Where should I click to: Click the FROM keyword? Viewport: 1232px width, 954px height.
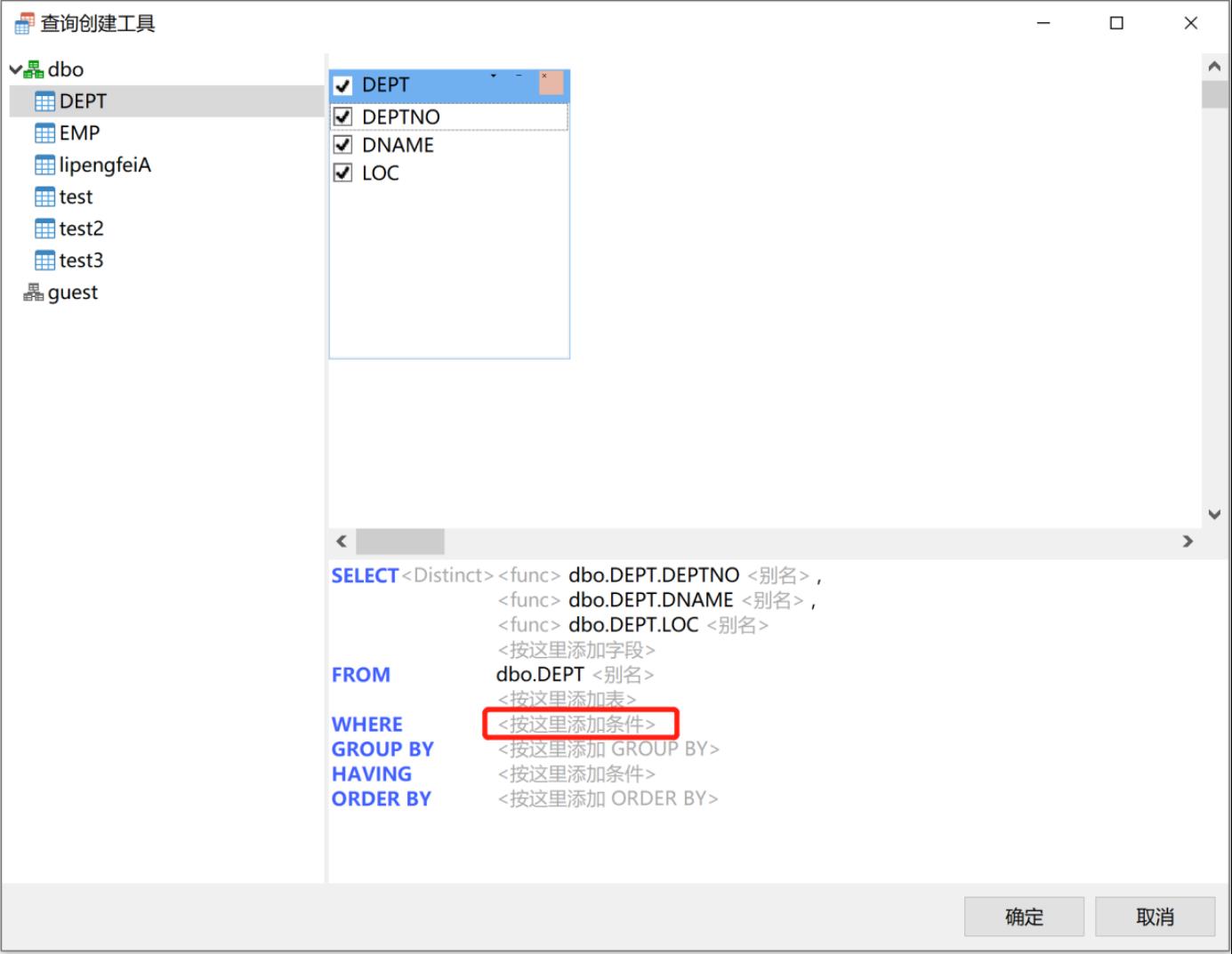coord(361,675)
